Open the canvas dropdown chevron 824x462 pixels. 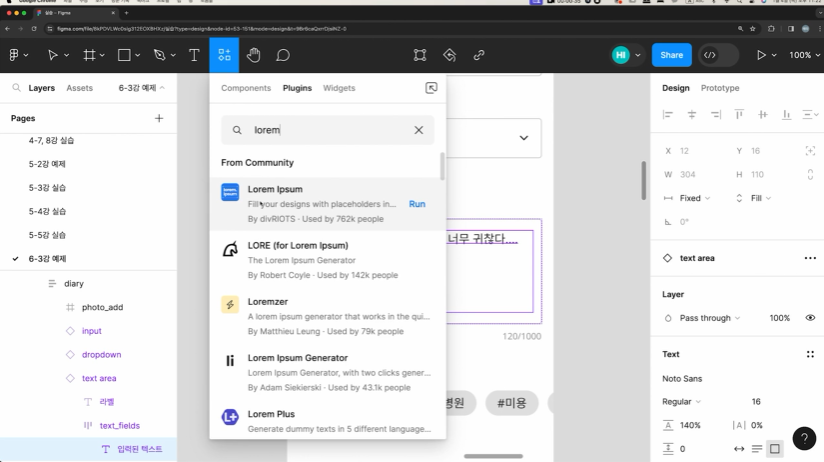tap(523, 138)
